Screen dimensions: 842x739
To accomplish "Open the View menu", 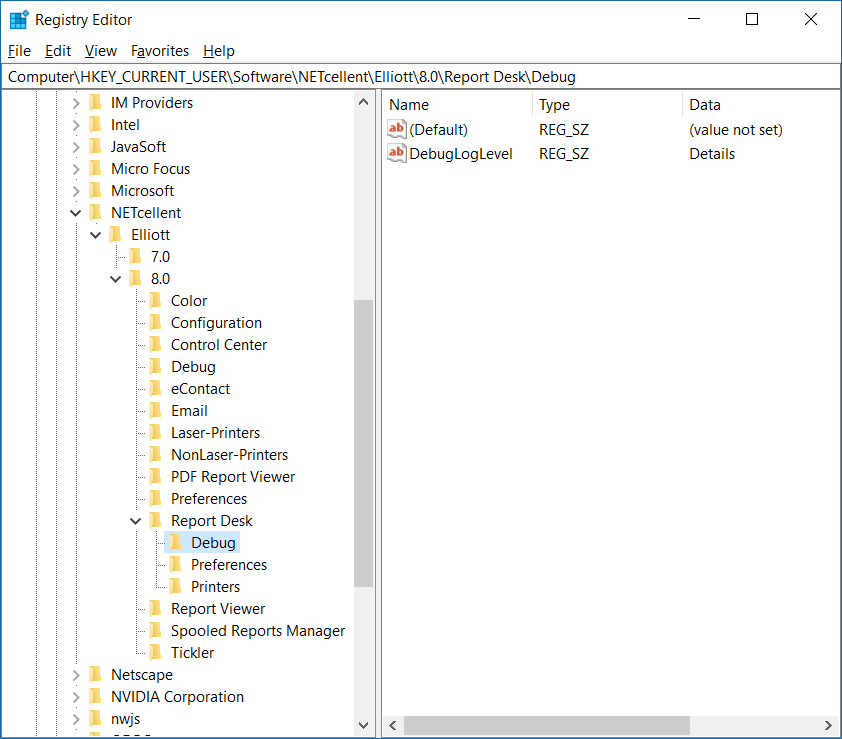I will click(101, 51).
